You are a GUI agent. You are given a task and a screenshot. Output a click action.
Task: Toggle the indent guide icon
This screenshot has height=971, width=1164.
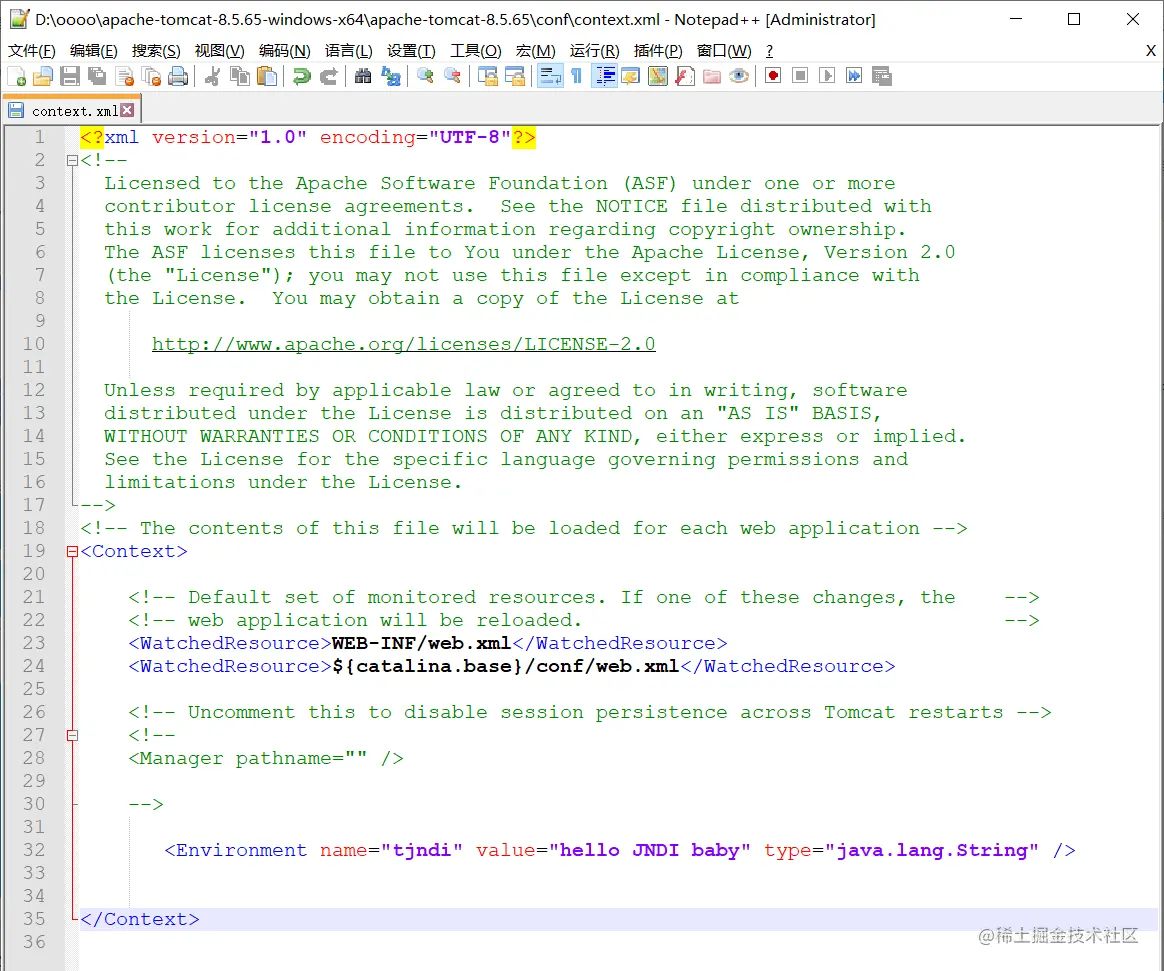604,76
